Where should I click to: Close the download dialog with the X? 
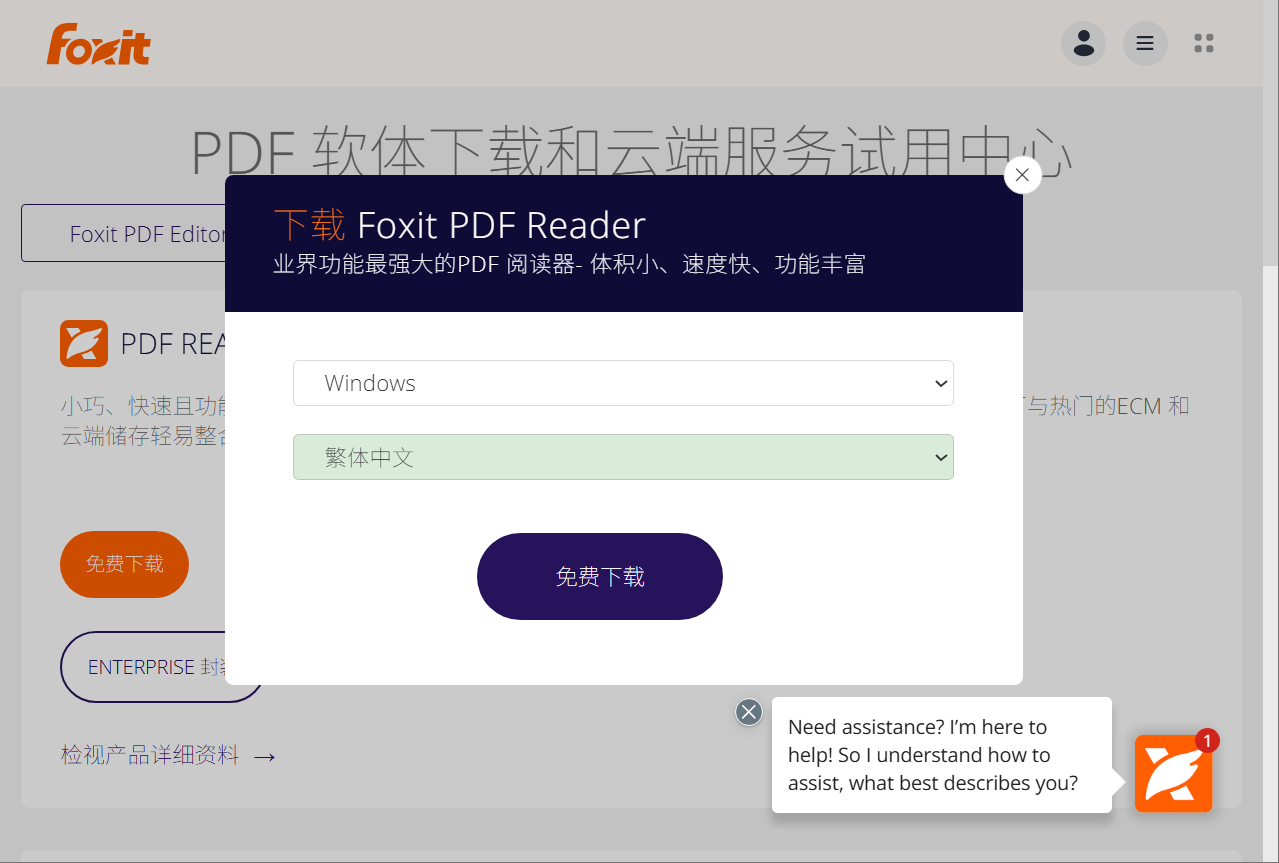1022,175
